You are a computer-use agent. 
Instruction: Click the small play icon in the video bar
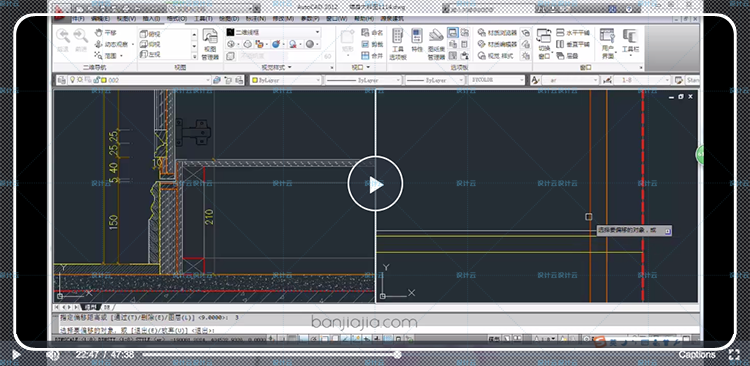coord(15,355)
